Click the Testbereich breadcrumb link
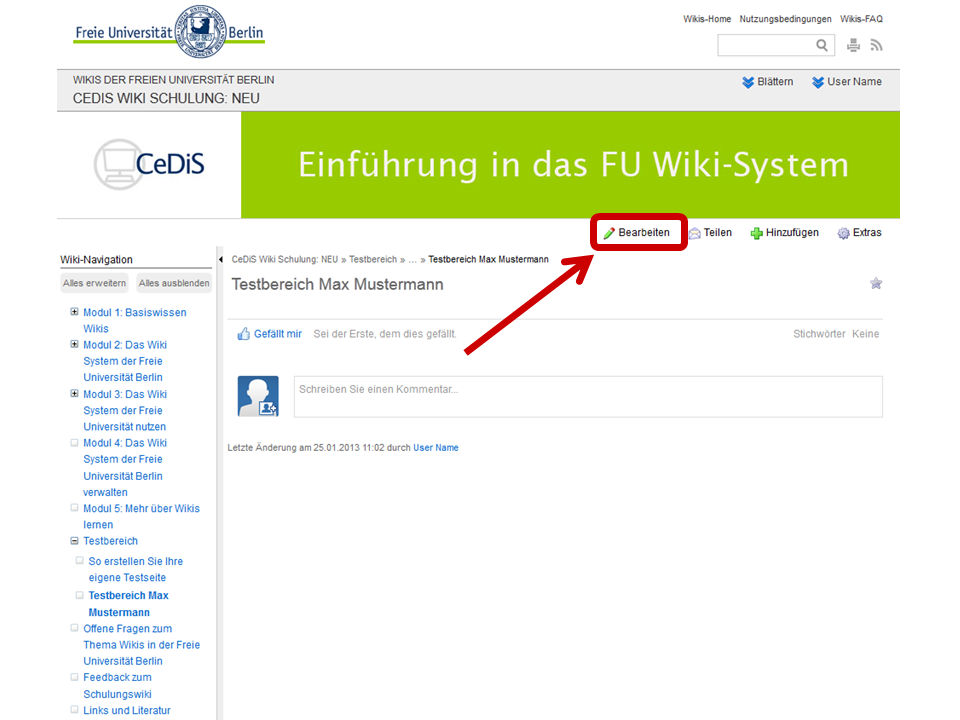Image resolution: width=960 pixels, height=720 pixels. click(x=373, y=260)
